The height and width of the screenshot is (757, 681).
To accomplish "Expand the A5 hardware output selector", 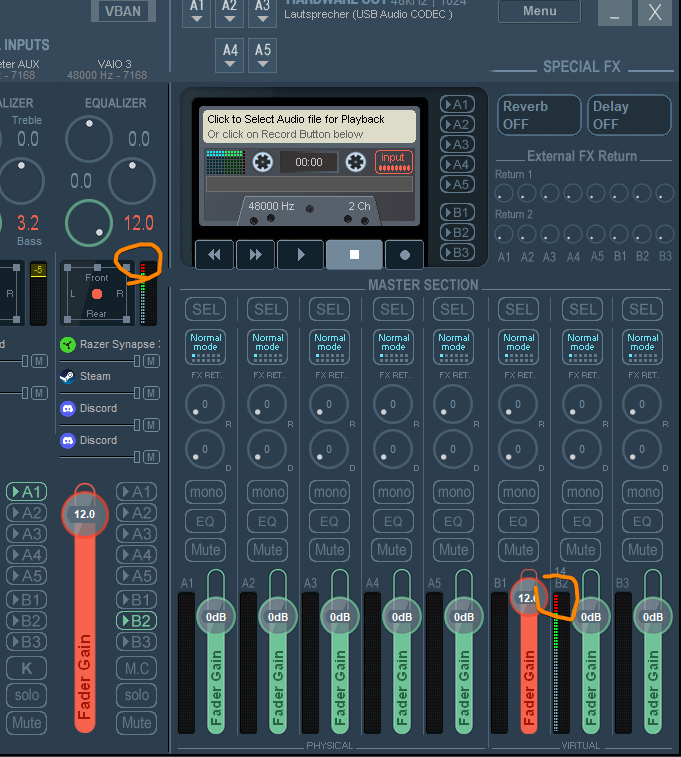I will click(x=262, y=54).
